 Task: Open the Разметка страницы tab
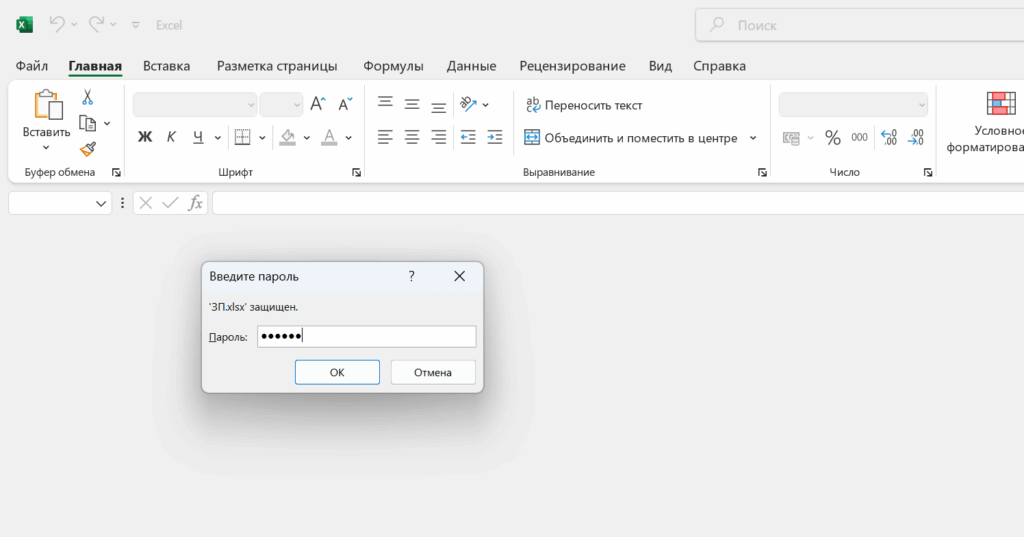pos(277,66)
